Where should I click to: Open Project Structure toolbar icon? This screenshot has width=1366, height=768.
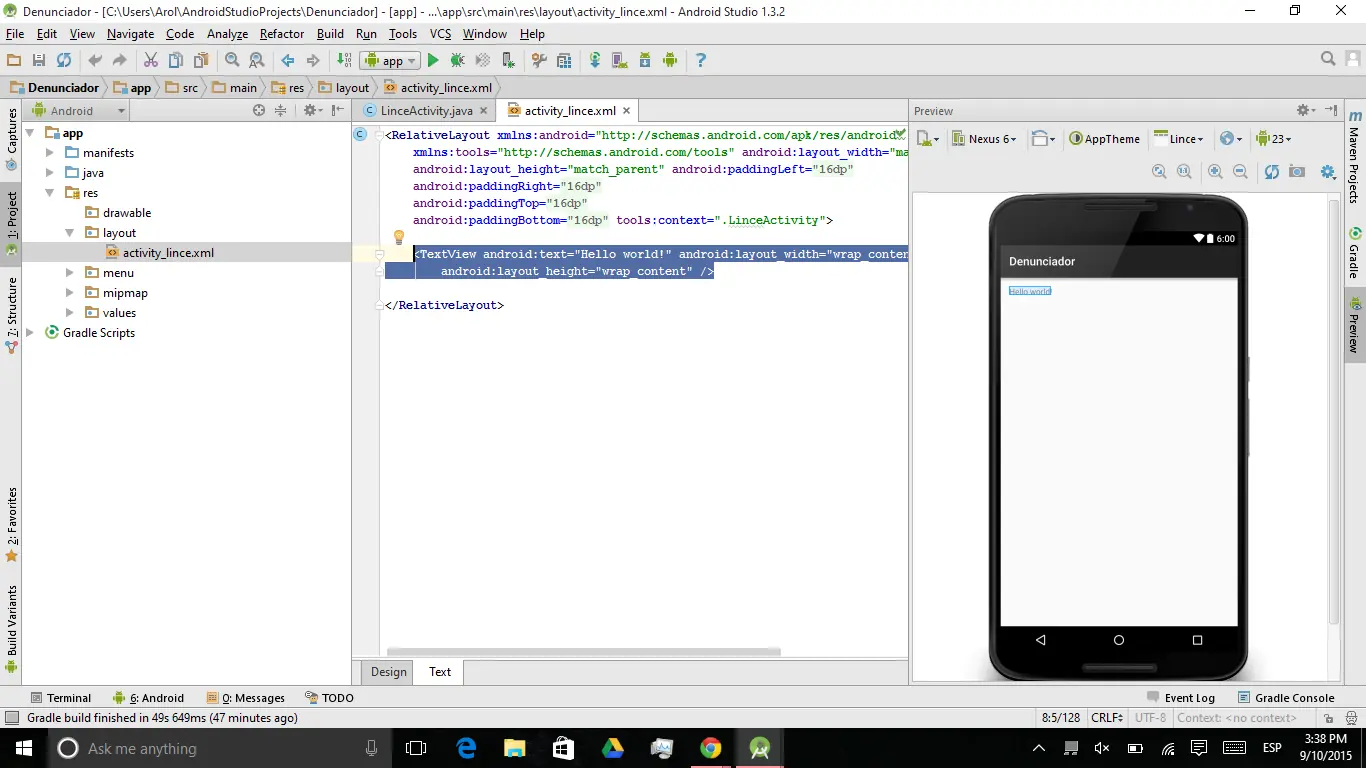point(564,60)
